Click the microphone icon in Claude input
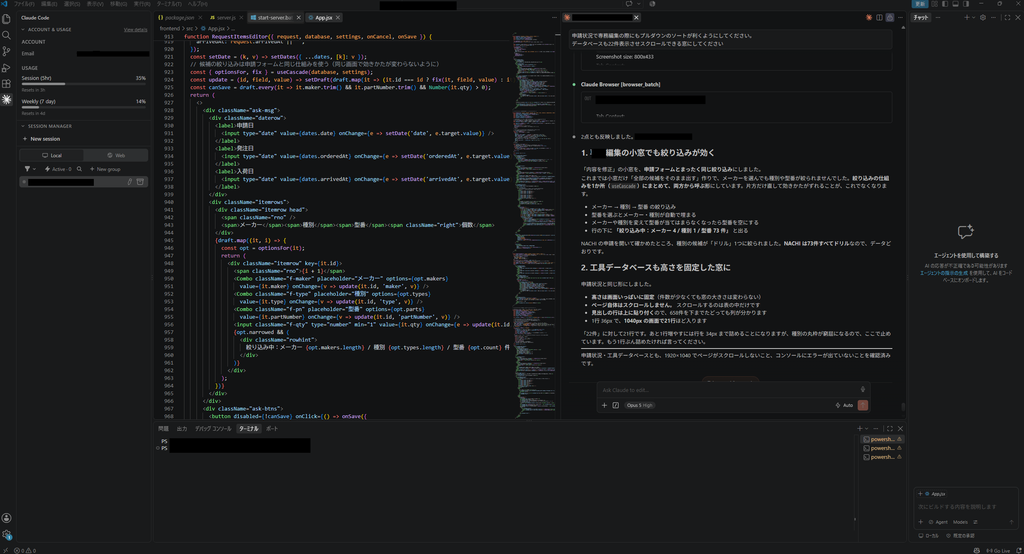This screenshot has height=554, width=1024. (863, 389)
